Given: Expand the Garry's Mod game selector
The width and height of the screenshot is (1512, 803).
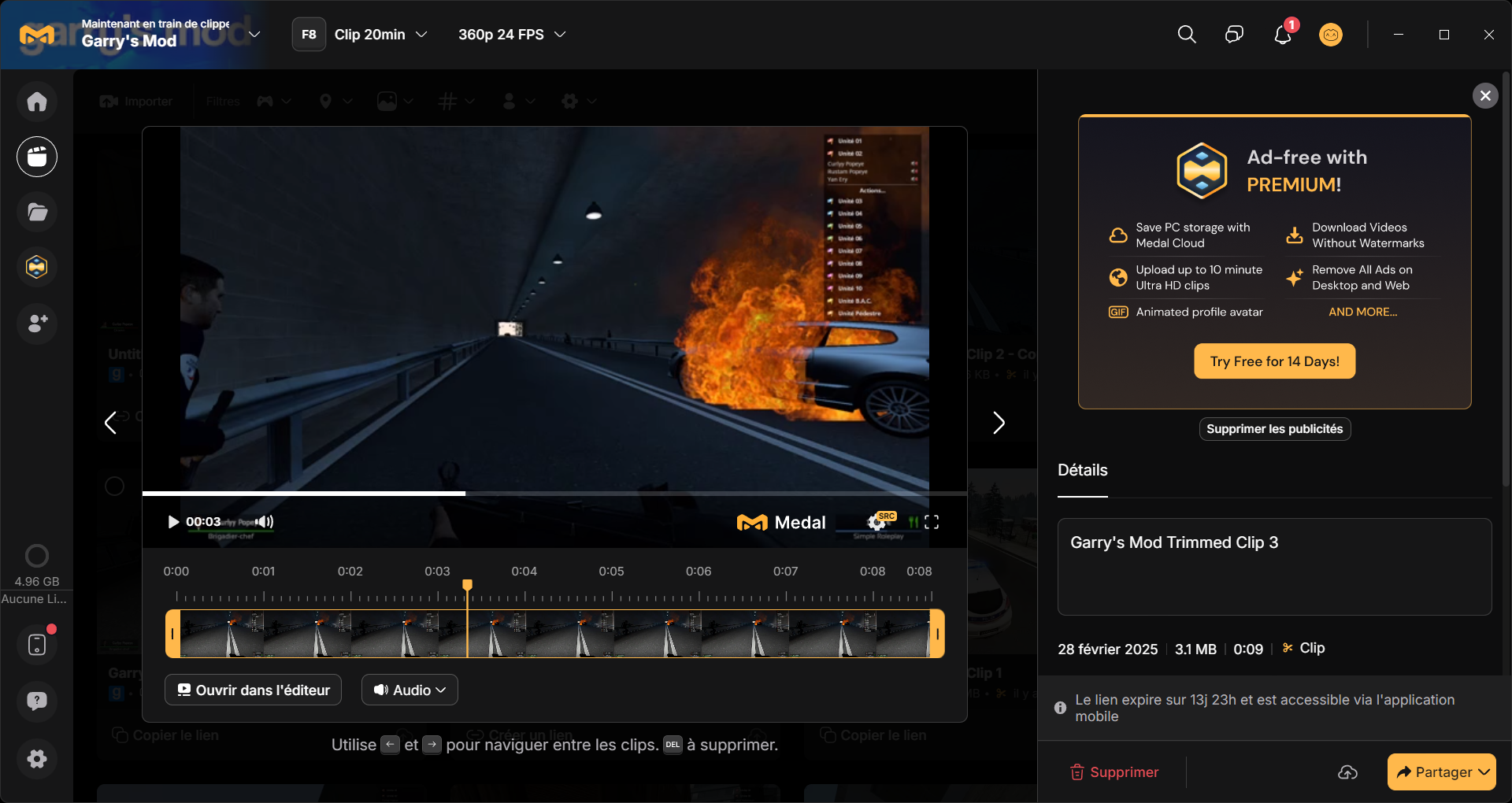Looking at the screenshot, I should pyautogui.click(x=254, y=35).
